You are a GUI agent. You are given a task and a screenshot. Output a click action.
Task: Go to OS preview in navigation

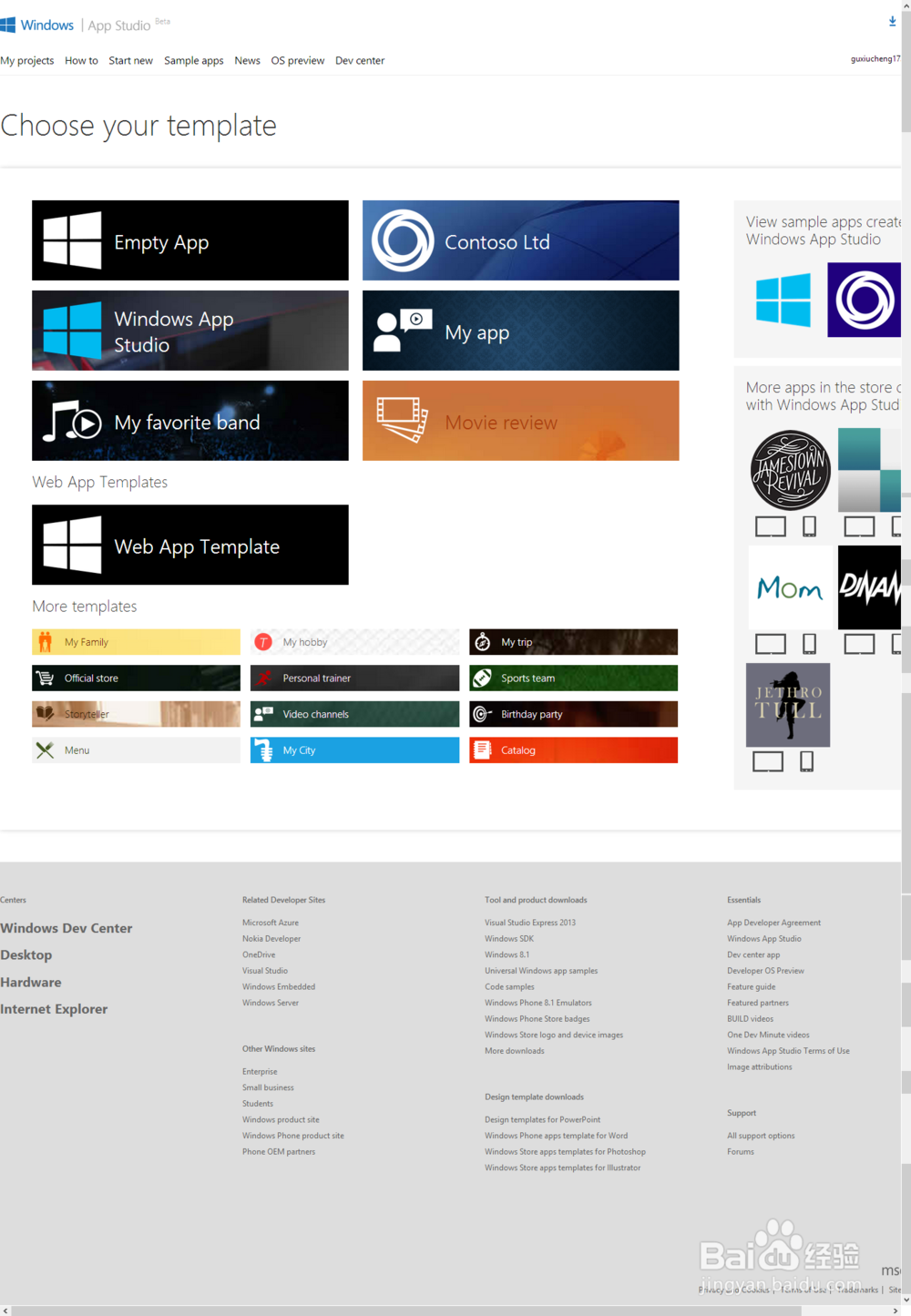click(x=298, y=61)
